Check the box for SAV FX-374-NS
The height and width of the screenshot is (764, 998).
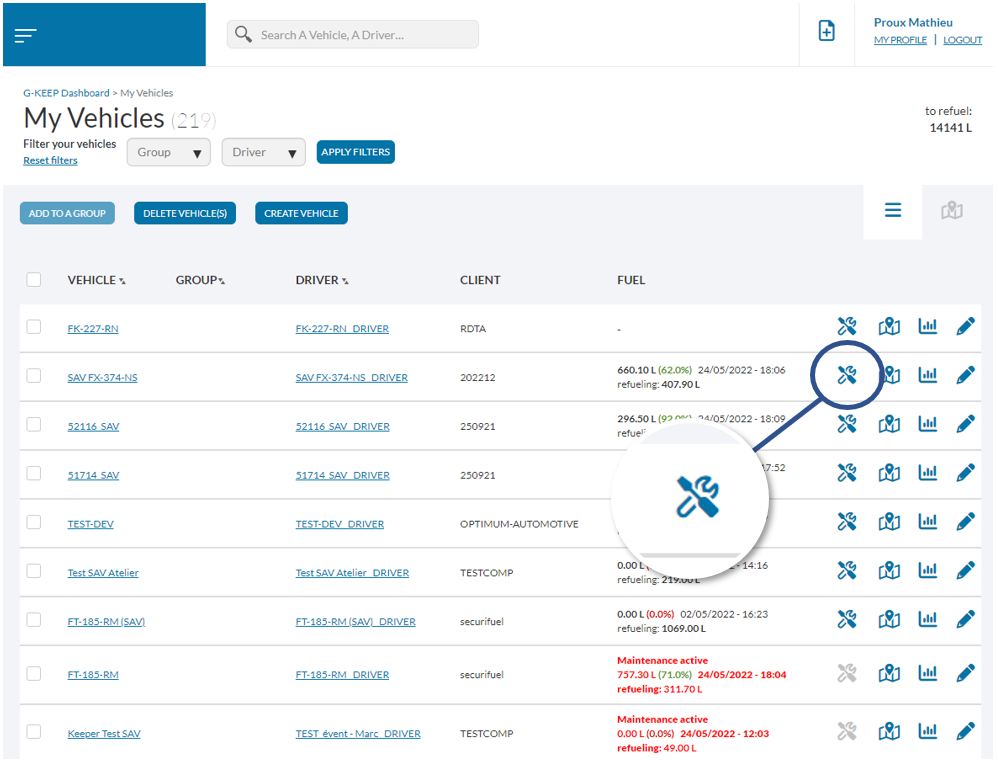pos(34,376)
